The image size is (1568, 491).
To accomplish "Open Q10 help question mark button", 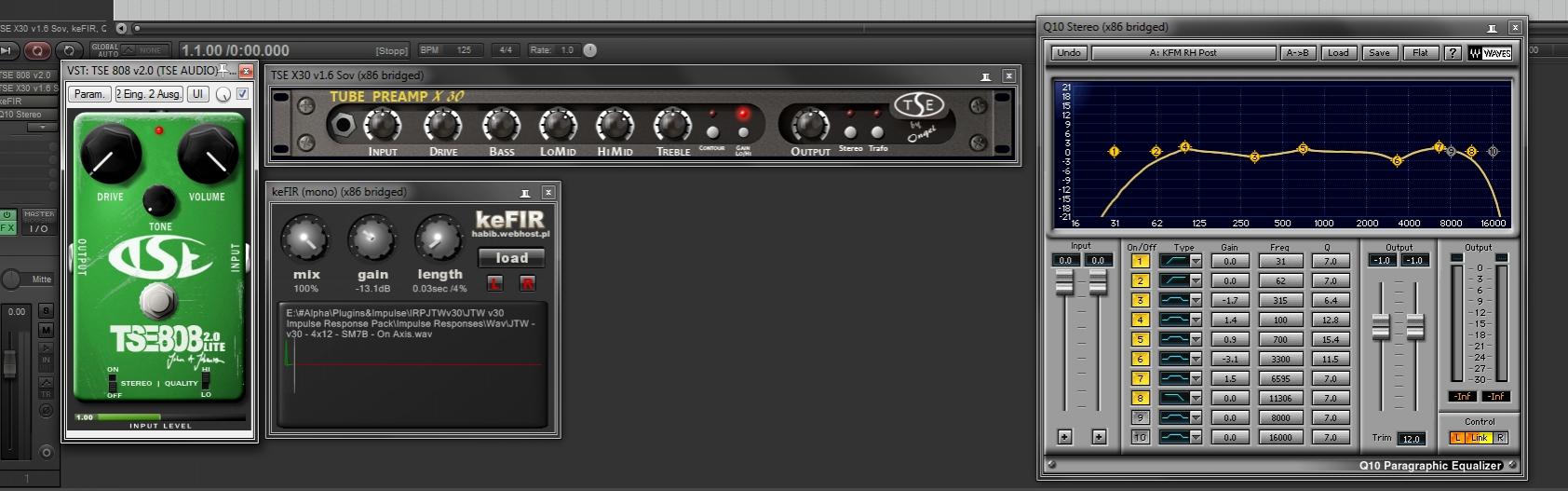I will (1453, 53).
